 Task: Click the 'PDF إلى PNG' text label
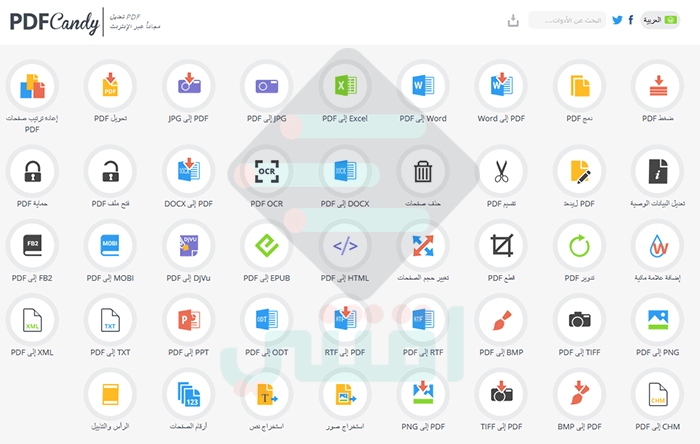click(x=658, y=353)
